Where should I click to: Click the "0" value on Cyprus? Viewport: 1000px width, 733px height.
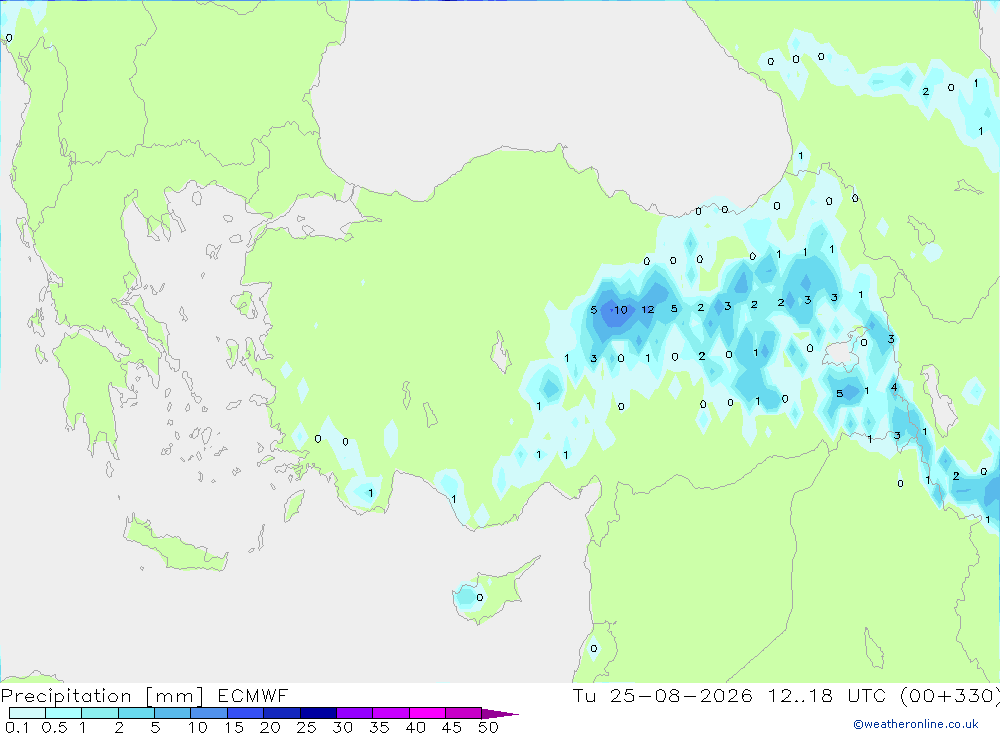480,598
